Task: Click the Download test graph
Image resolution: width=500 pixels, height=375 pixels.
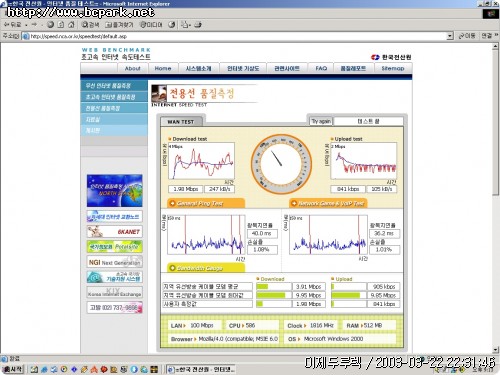Action: pyautogui.click(x=202, y=161)
